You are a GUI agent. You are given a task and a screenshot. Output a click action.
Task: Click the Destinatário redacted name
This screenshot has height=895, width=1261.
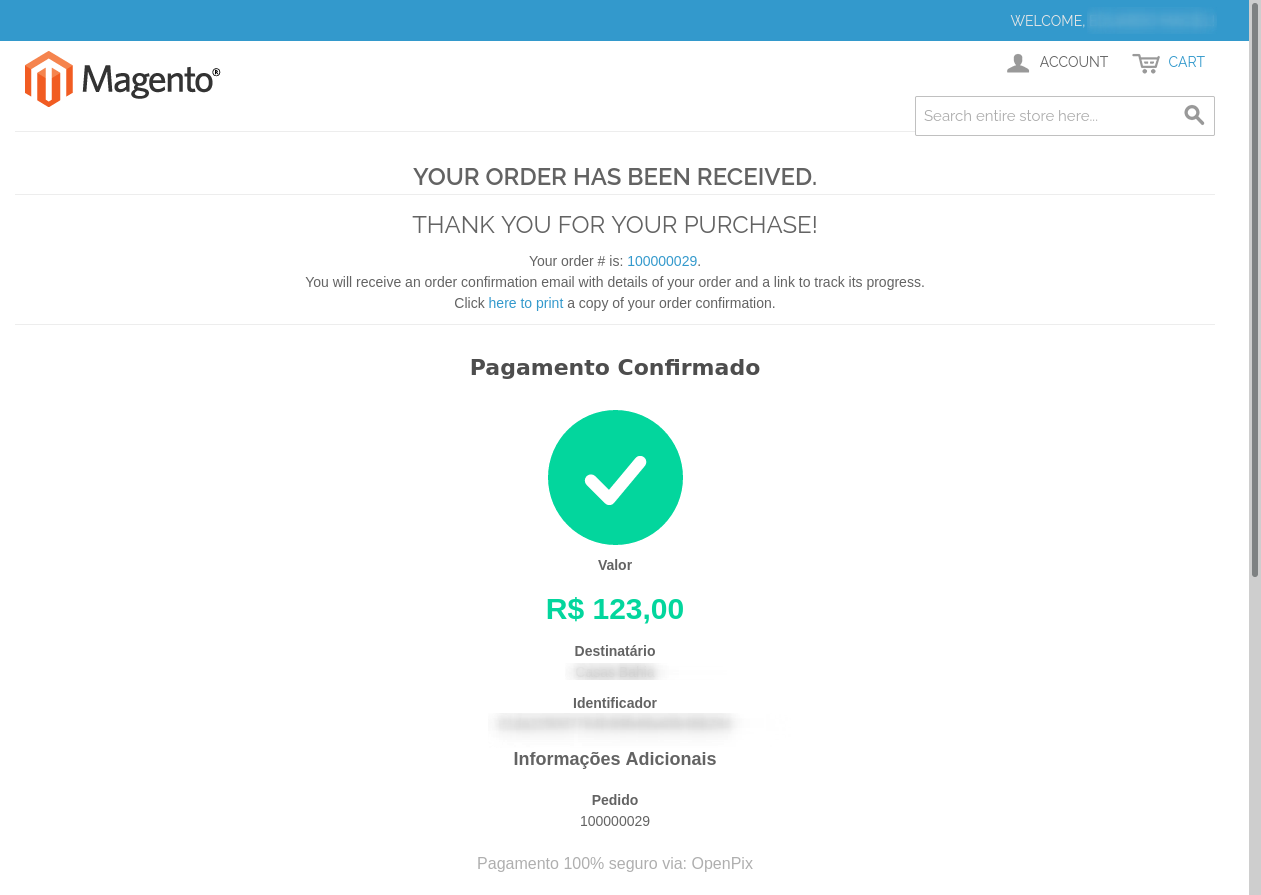click(615, 672)
